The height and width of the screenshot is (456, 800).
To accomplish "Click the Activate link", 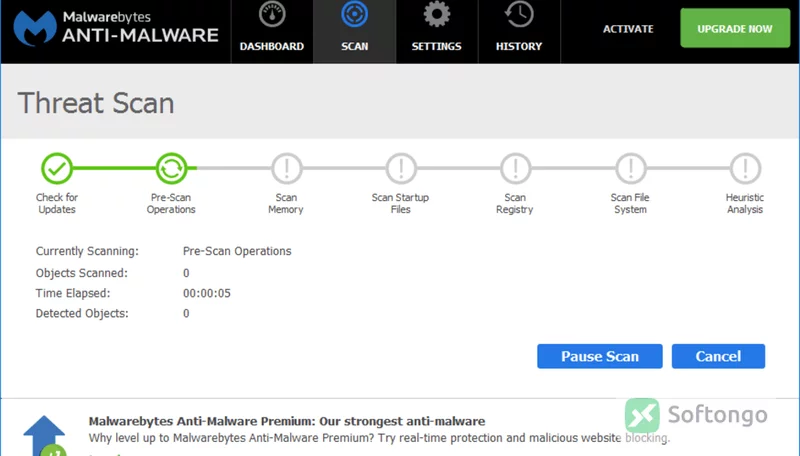I will coord(628,29).
